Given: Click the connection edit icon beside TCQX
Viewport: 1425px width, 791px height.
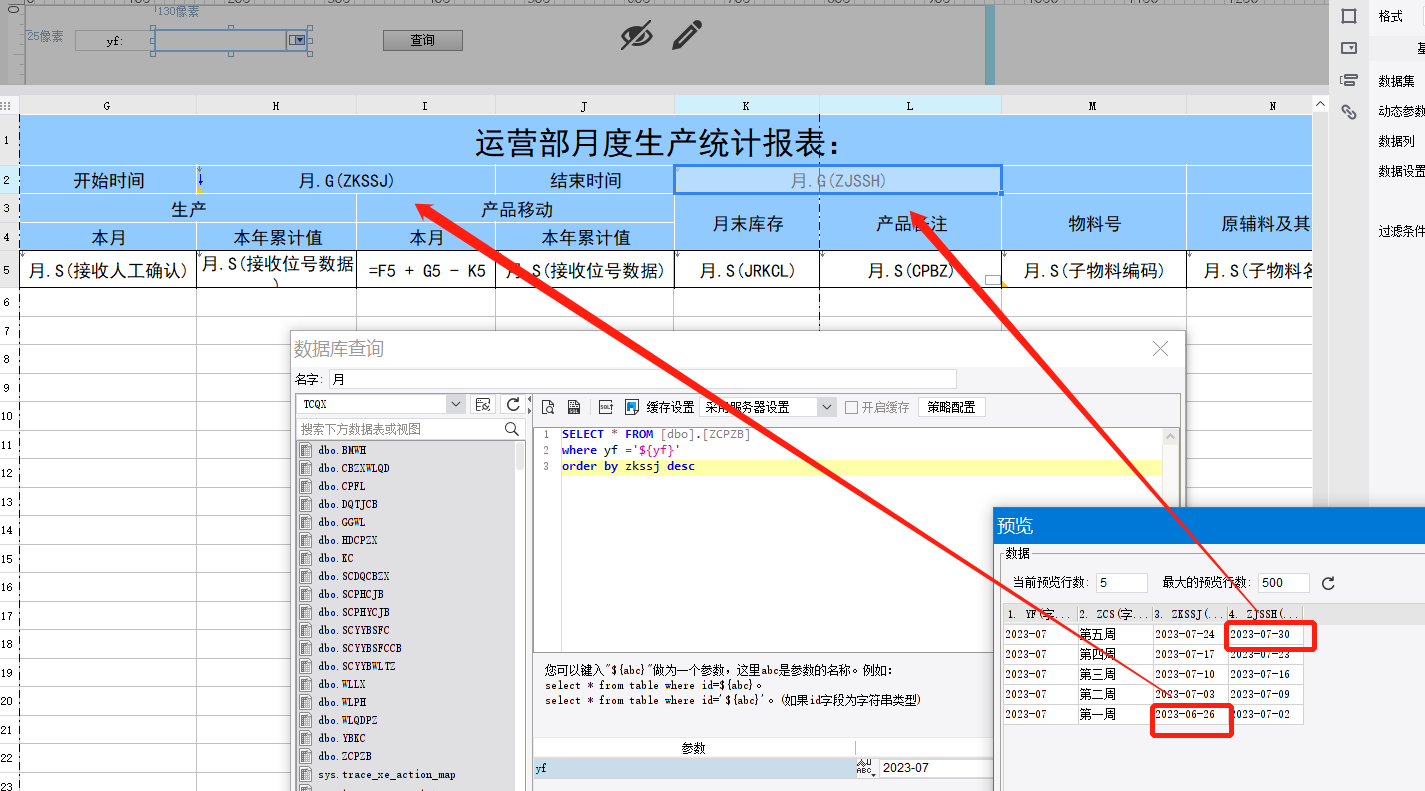Looking at the screenshot, I should click(x=483, y=405).
